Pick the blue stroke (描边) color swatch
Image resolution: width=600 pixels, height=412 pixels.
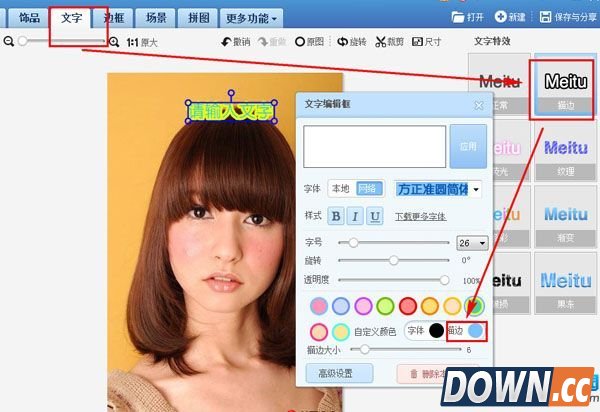point(476,331)
